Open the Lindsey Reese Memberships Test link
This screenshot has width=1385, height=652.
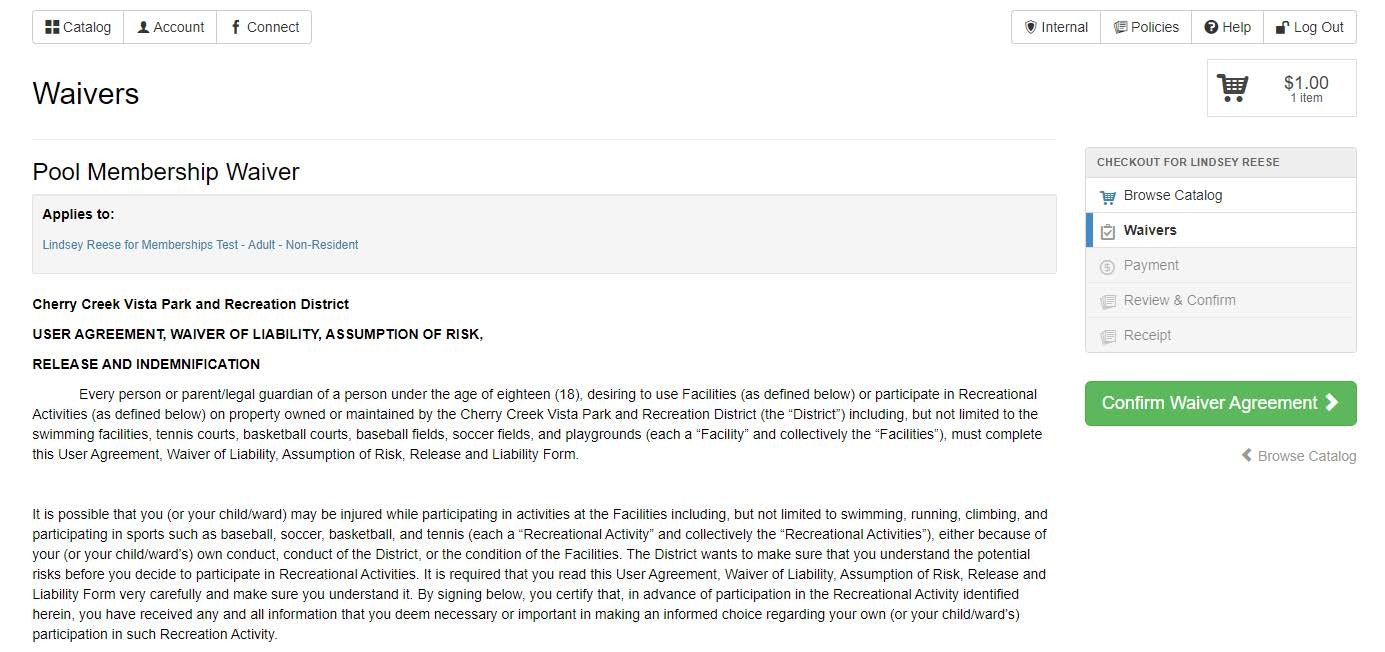click(200, 245)
